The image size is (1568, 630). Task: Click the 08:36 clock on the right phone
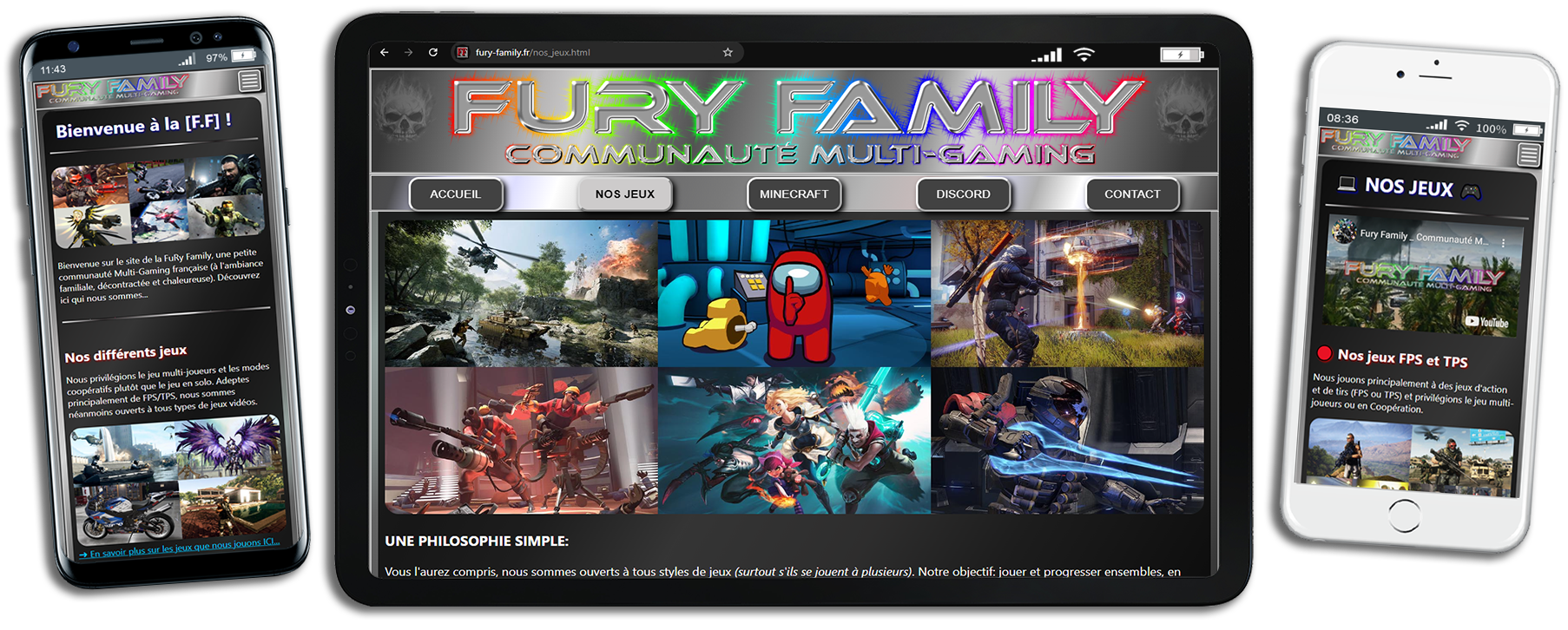[x=1342, y=119]
